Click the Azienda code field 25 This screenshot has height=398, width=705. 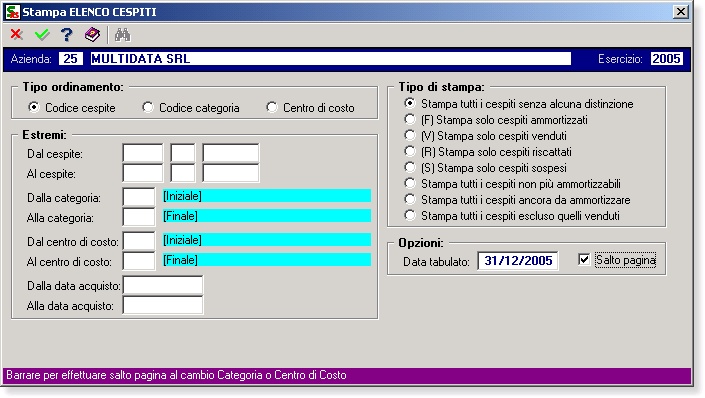tap(71, 58)
